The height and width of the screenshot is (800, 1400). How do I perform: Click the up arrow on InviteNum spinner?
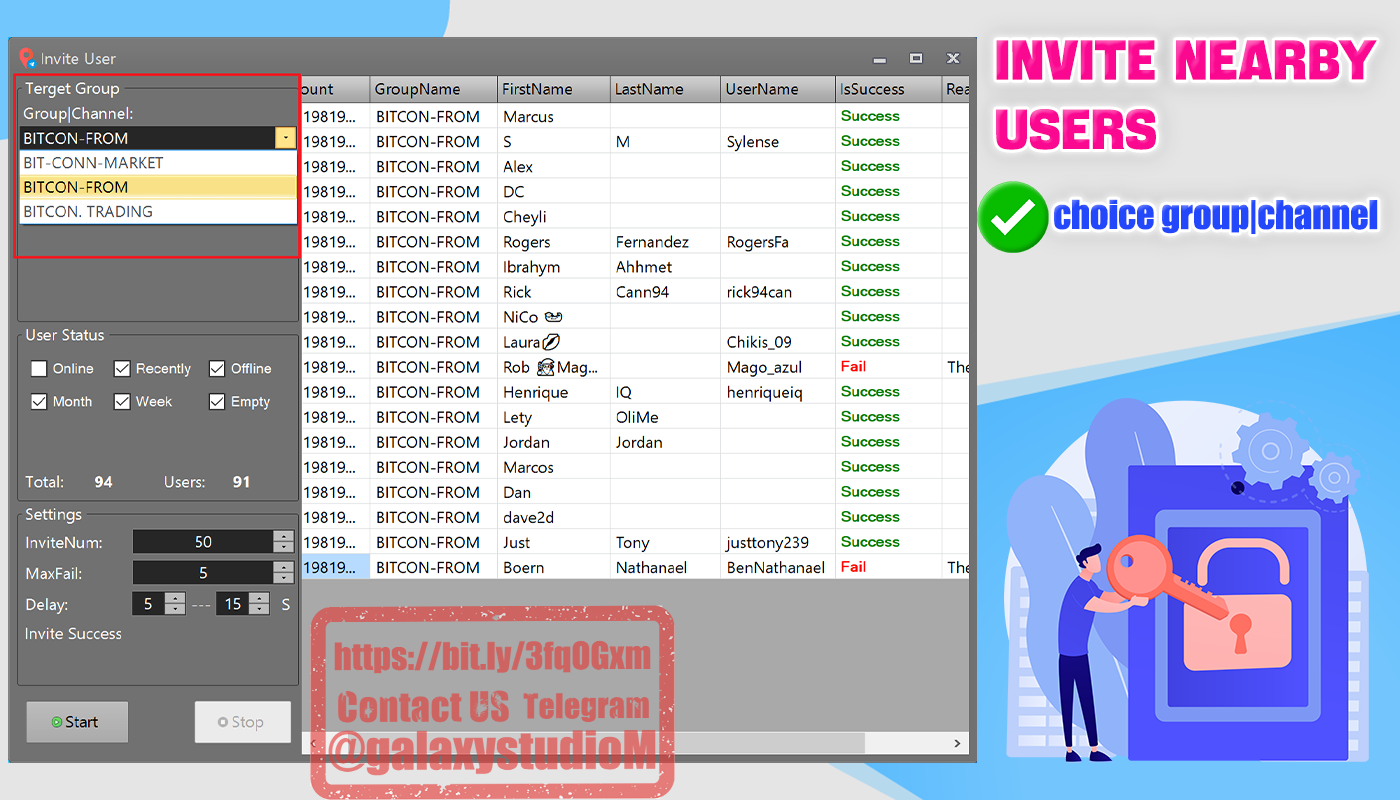pyautogui.click(x=283, y=535)
